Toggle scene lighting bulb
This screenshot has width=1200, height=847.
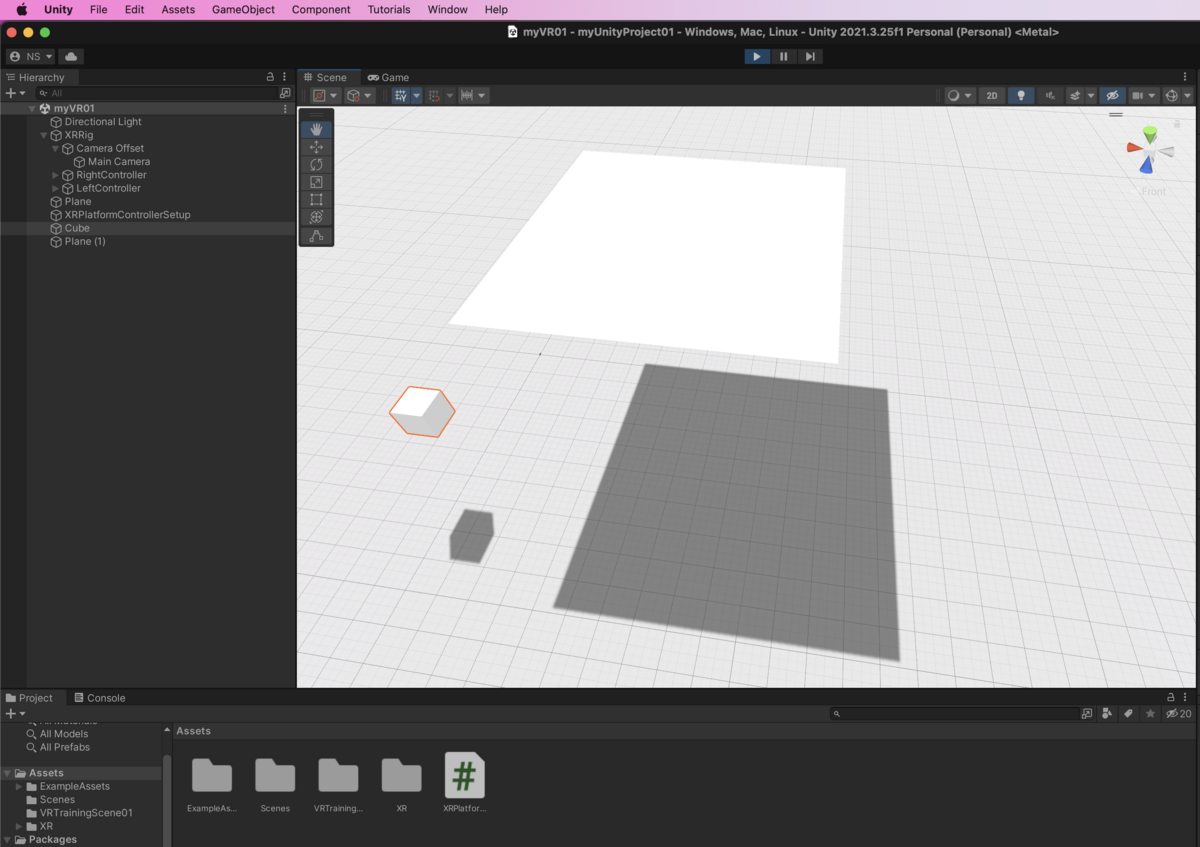(1020, 96)
